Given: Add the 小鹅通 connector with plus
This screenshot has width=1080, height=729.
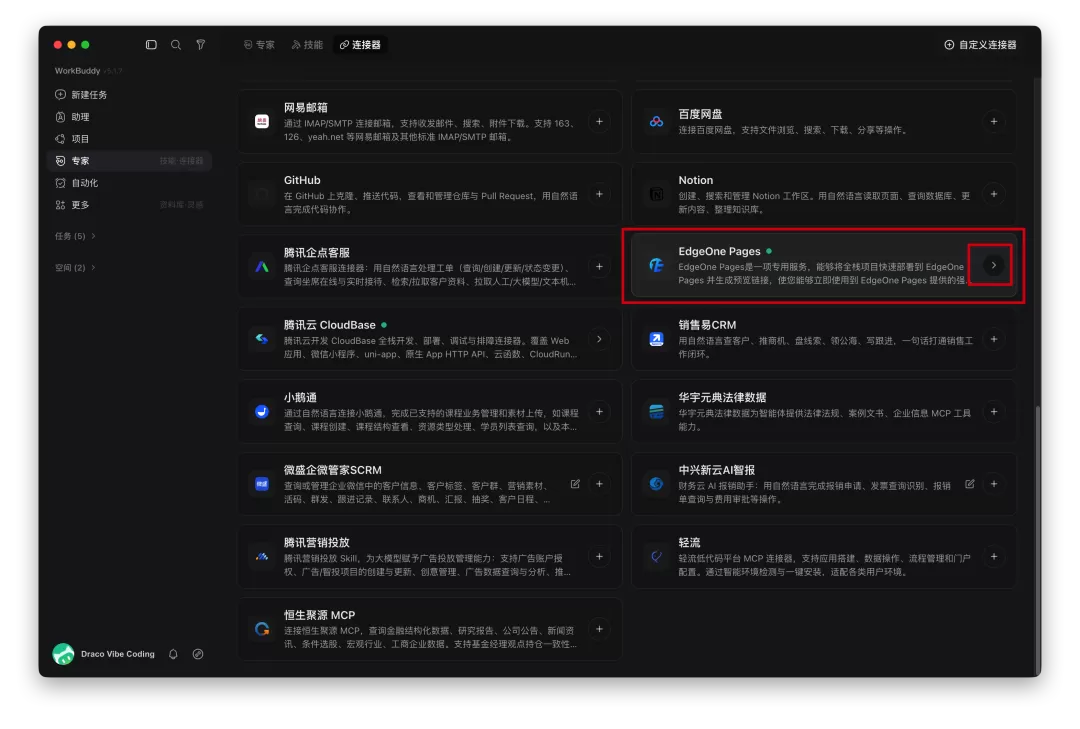Looking at the screenshot, I should (x=599, y=412).
